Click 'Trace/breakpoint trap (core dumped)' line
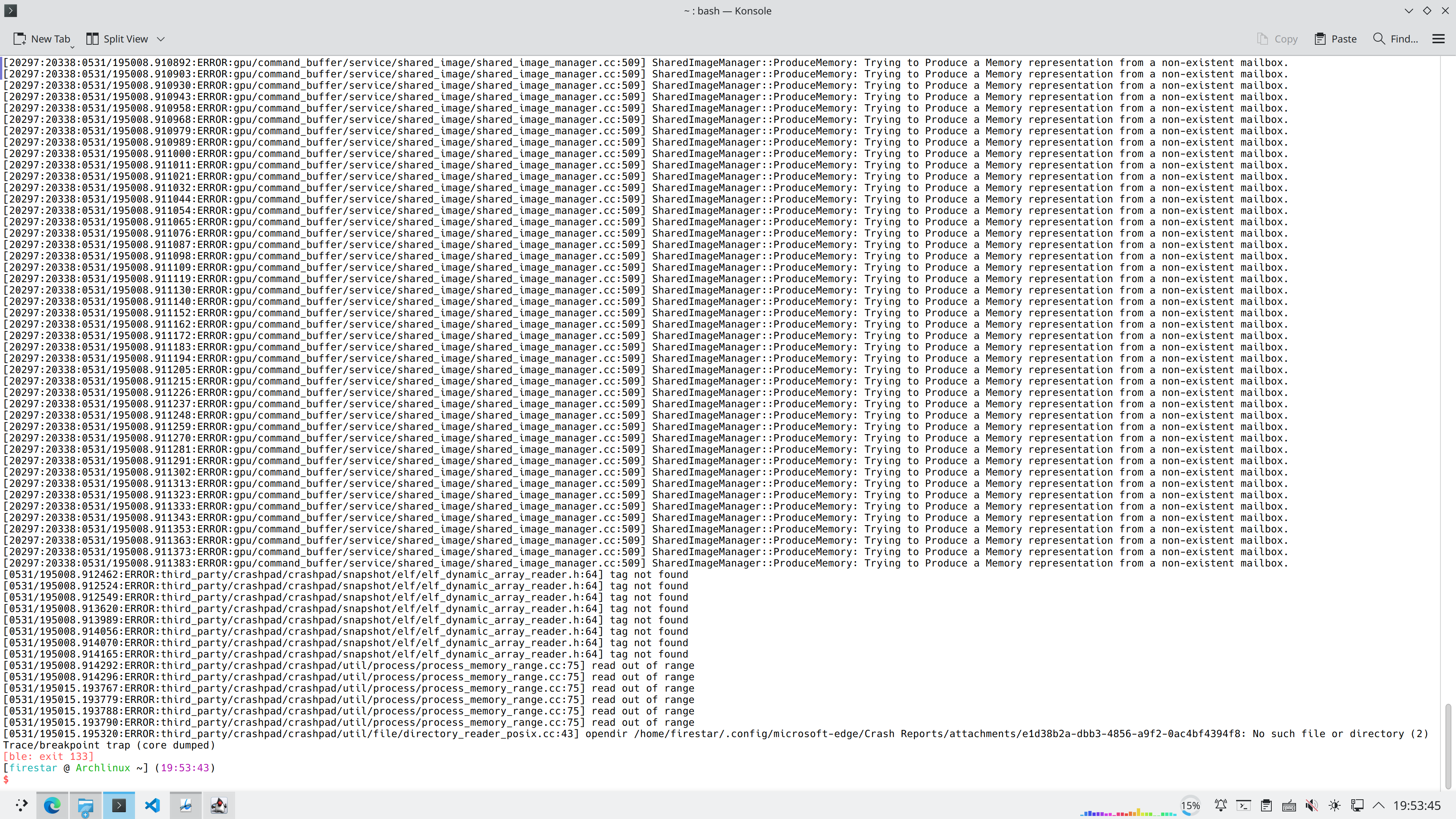 (109, 745)
